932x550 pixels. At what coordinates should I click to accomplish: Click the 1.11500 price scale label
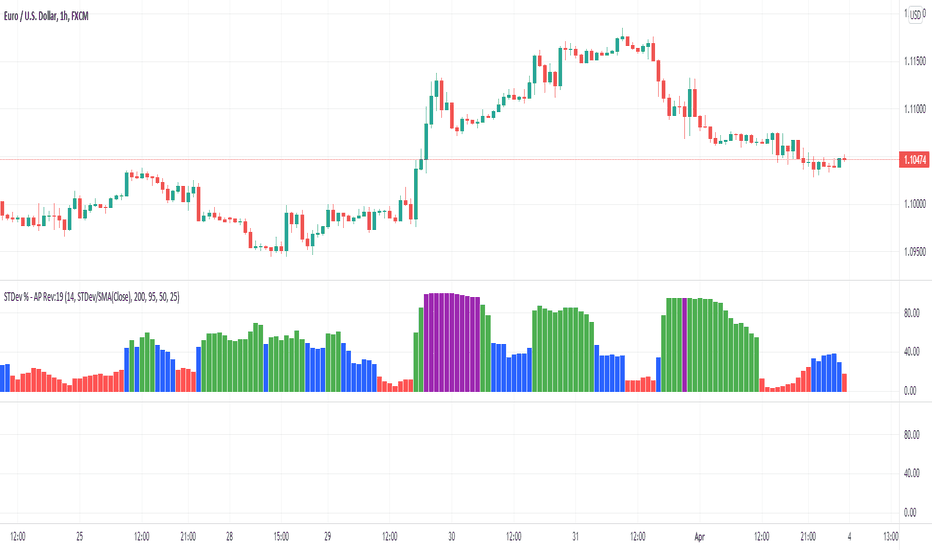click(915, 61)
